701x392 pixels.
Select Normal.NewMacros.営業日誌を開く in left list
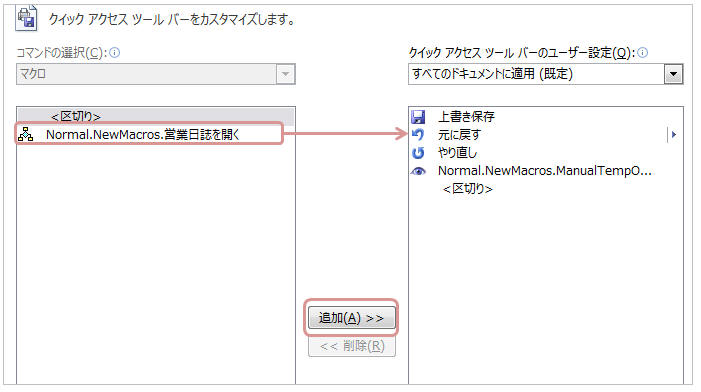(149, 134)
